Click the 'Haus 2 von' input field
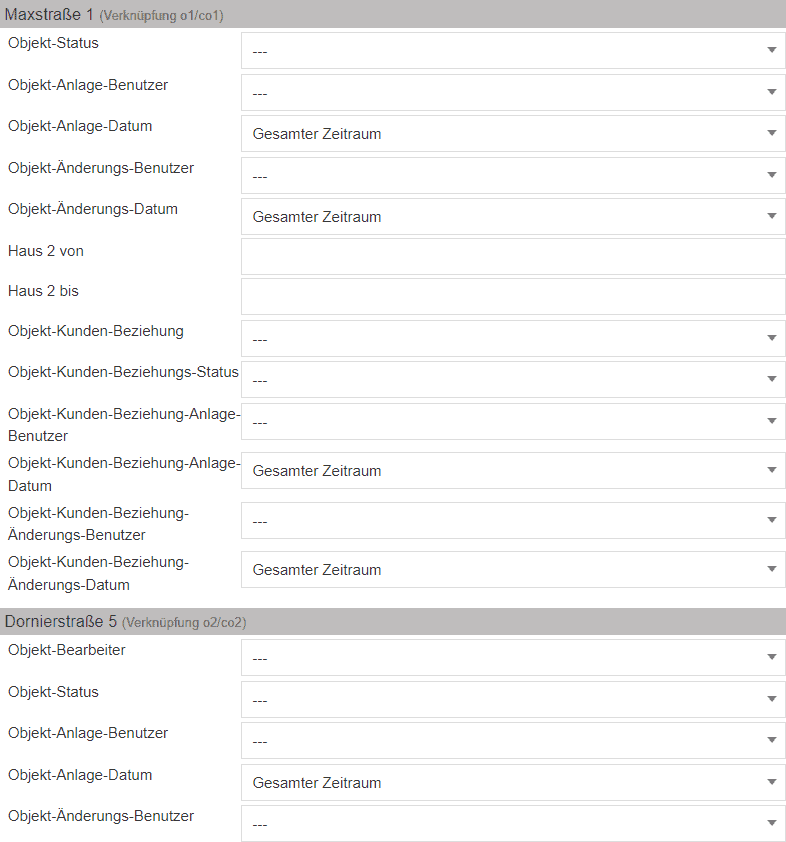Image resolution: width=786 pixels, height=842 pixels. pyautogui.click(x=512, y=257)
